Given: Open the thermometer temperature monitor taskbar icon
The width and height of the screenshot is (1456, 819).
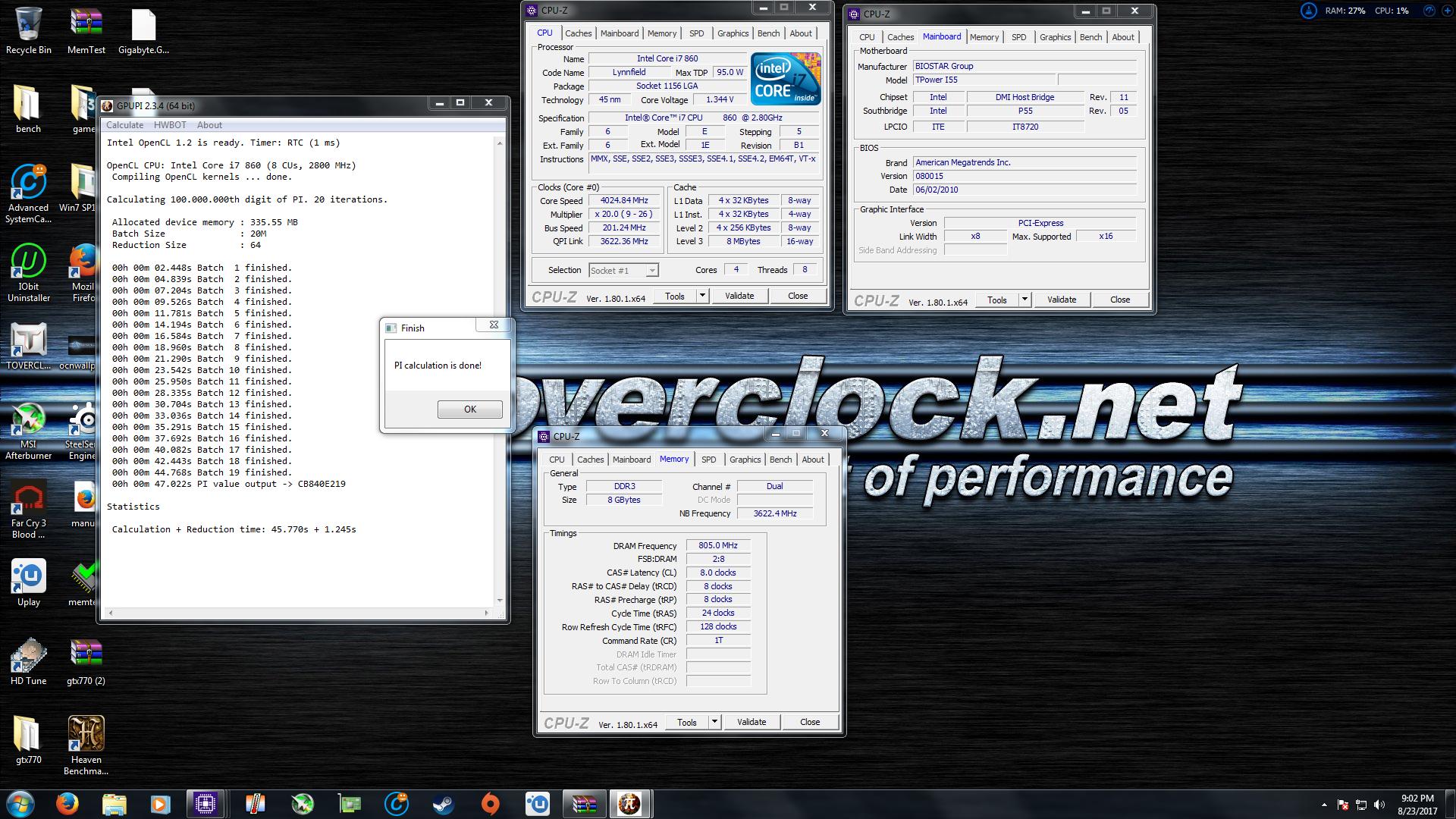Looking at the screenshot, I should click(256, 804).
